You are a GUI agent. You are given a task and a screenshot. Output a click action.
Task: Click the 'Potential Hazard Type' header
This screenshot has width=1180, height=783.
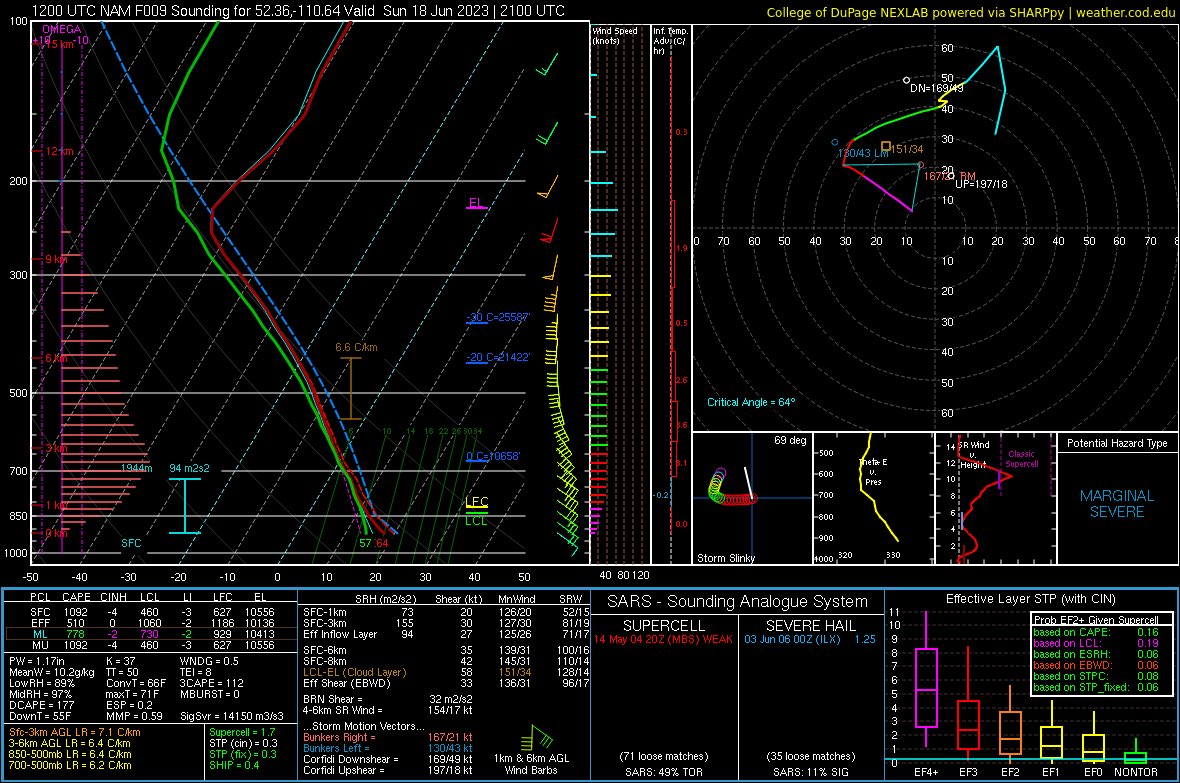(1117, 443)
